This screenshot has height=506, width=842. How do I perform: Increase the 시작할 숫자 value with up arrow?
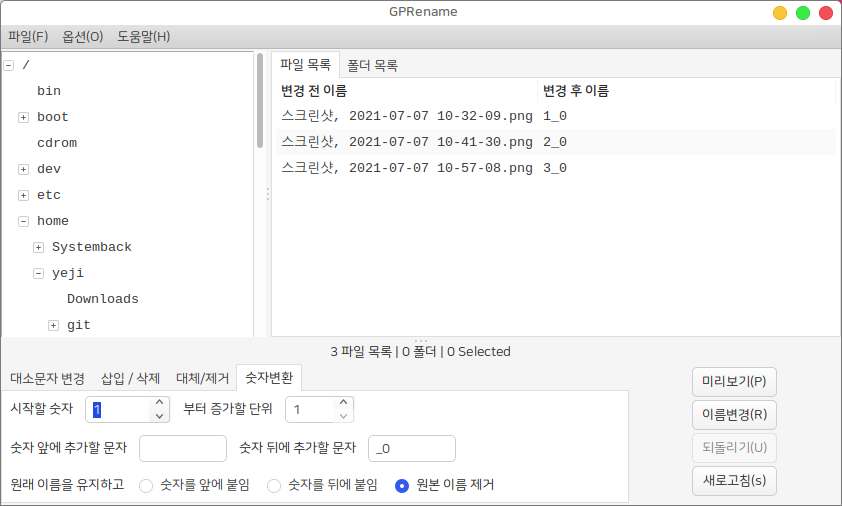(x=159, y=403)
